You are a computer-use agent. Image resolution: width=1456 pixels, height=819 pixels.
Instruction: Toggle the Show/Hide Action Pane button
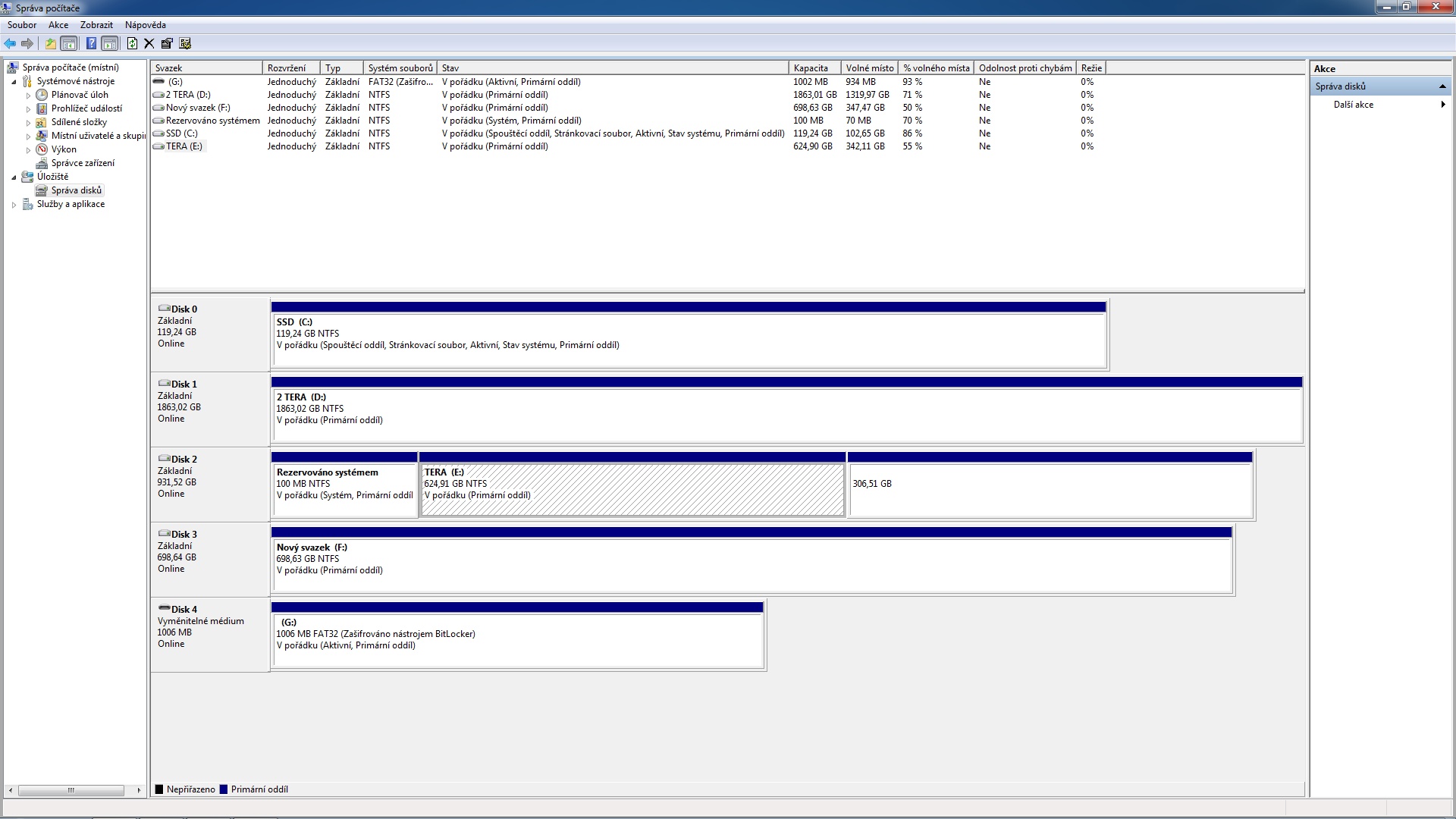[x=110, y=44]
